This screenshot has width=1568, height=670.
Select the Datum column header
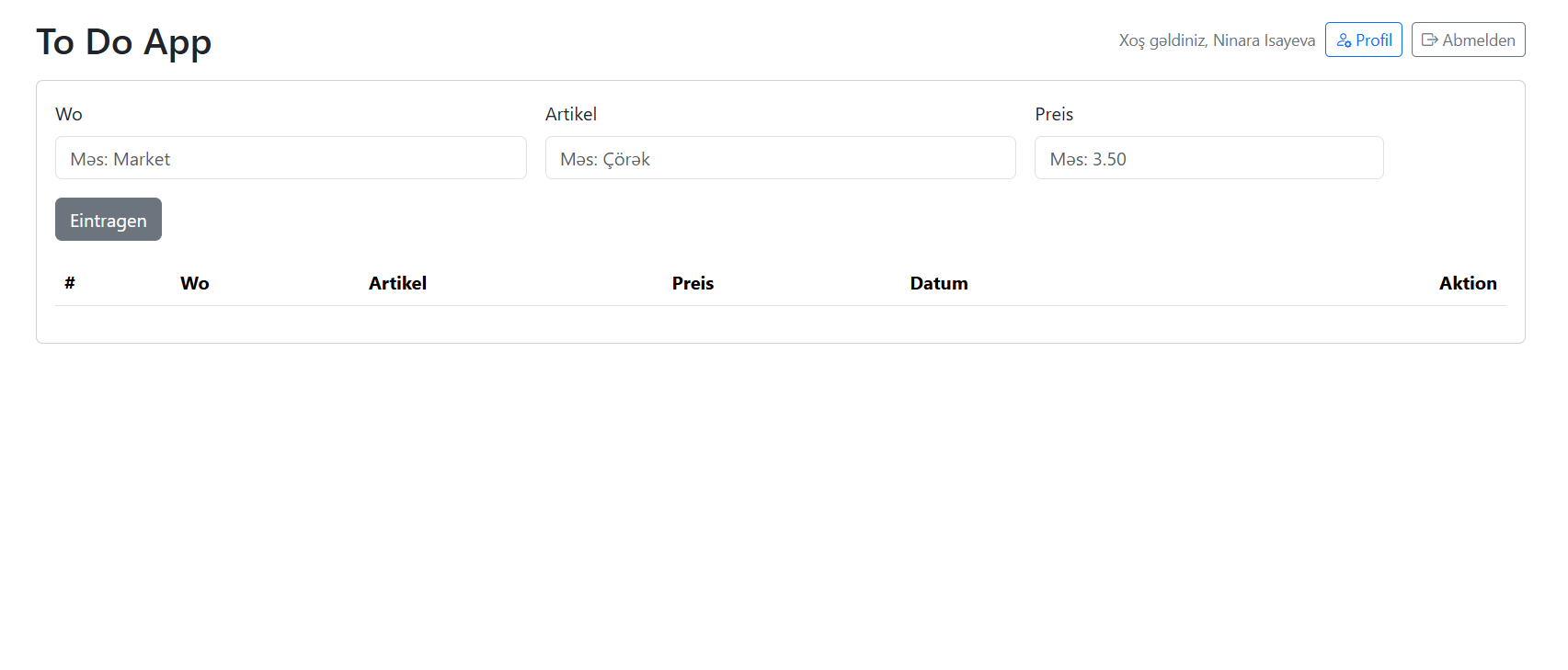tap(939, 283)
